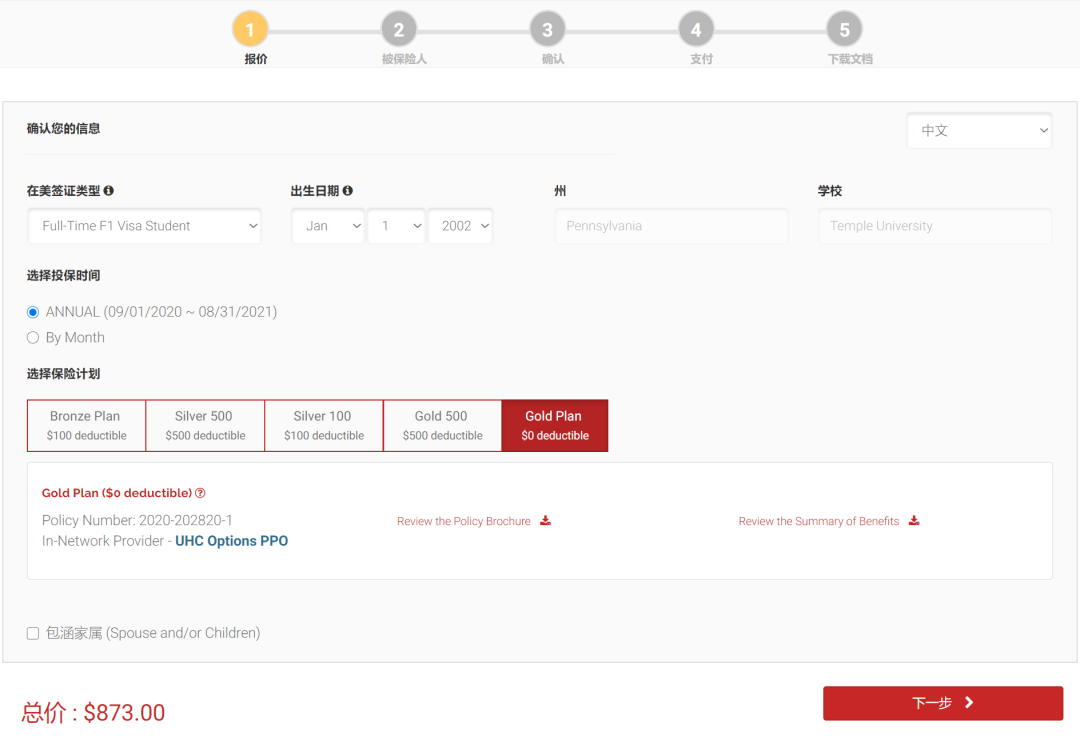The height and width of the screenshot is (744, 1080).
Task: Open Review the Policy Brochure link
Action: click(464, 521)
